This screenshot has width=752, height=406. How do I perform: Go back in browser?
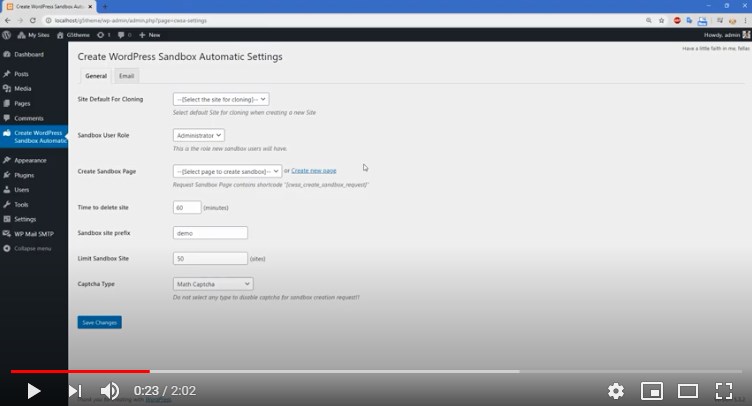8,21
